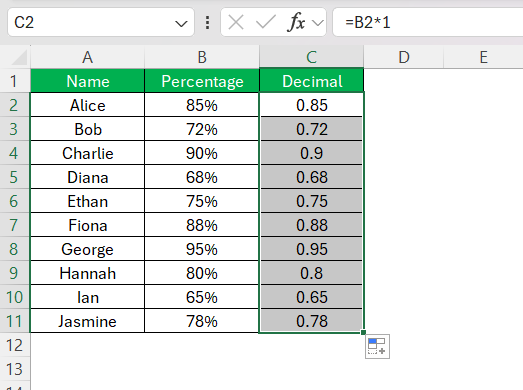The width and height of the screenshot is (523, 390).
Task: Click the Select All corner triangle
Action: click(19, 57)
